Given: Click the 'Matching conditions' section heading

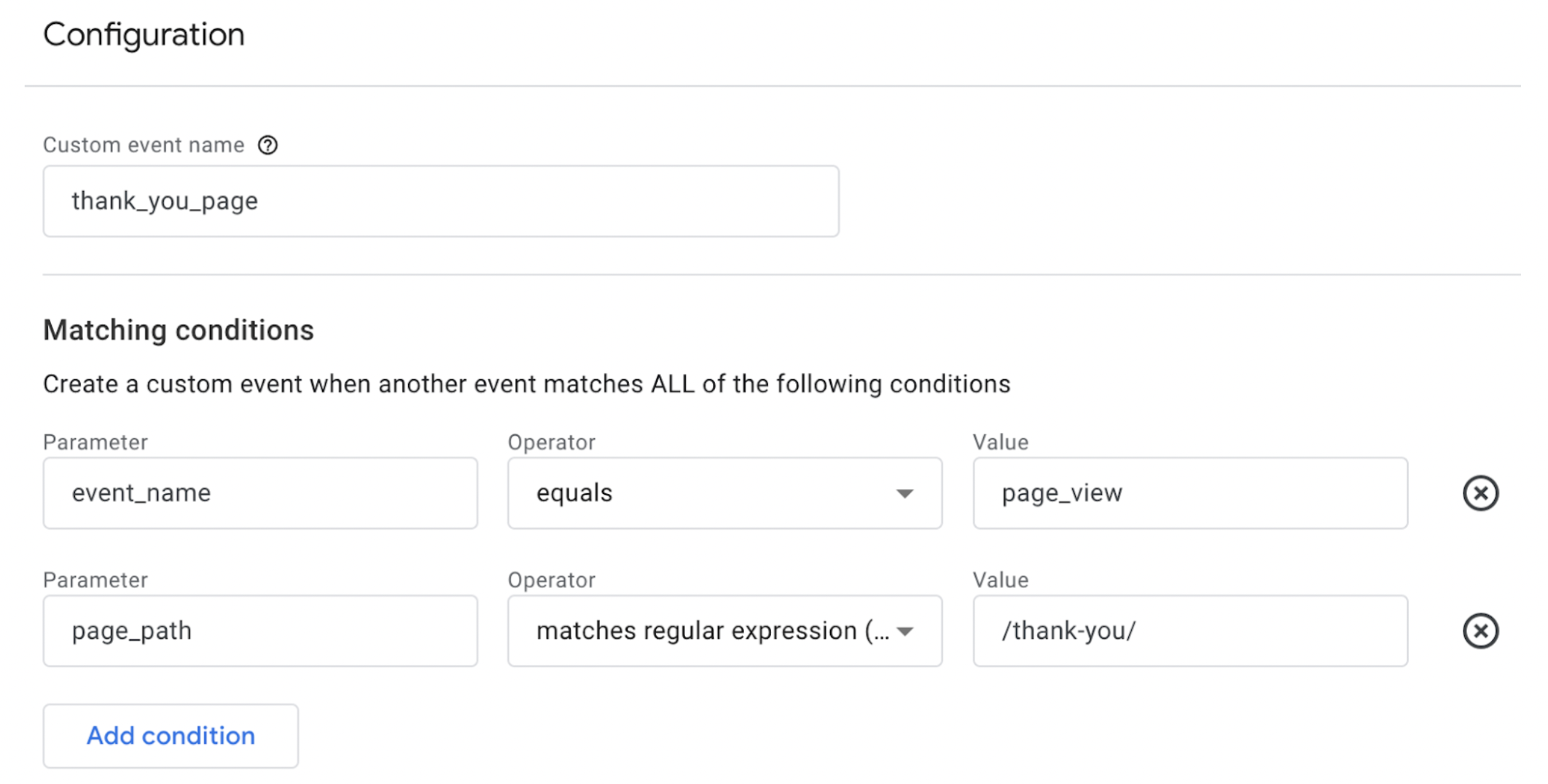Looking at the screenshot, I should (179, 330).
